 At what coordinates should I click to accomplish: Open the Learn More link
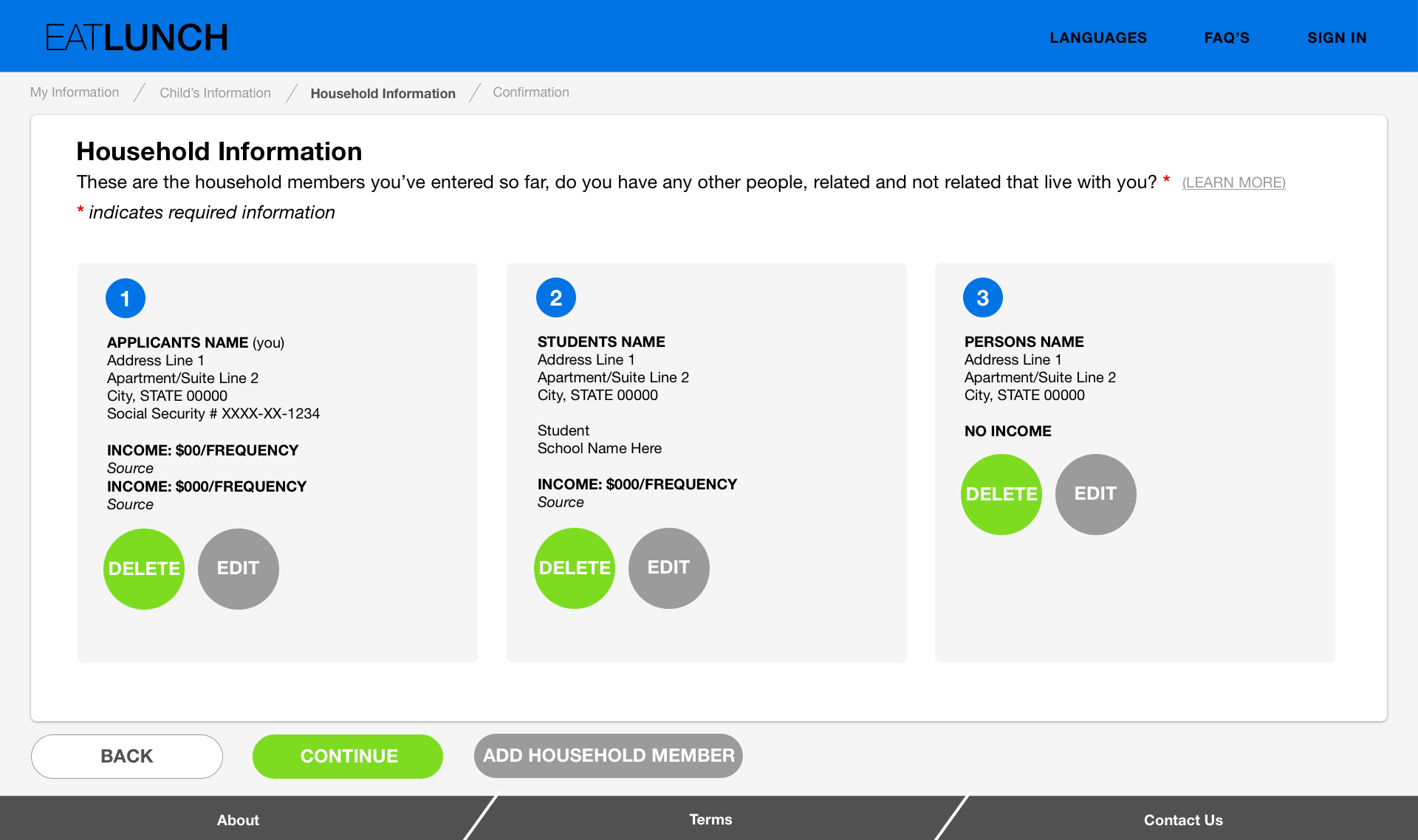click(x=1233, y=182)
